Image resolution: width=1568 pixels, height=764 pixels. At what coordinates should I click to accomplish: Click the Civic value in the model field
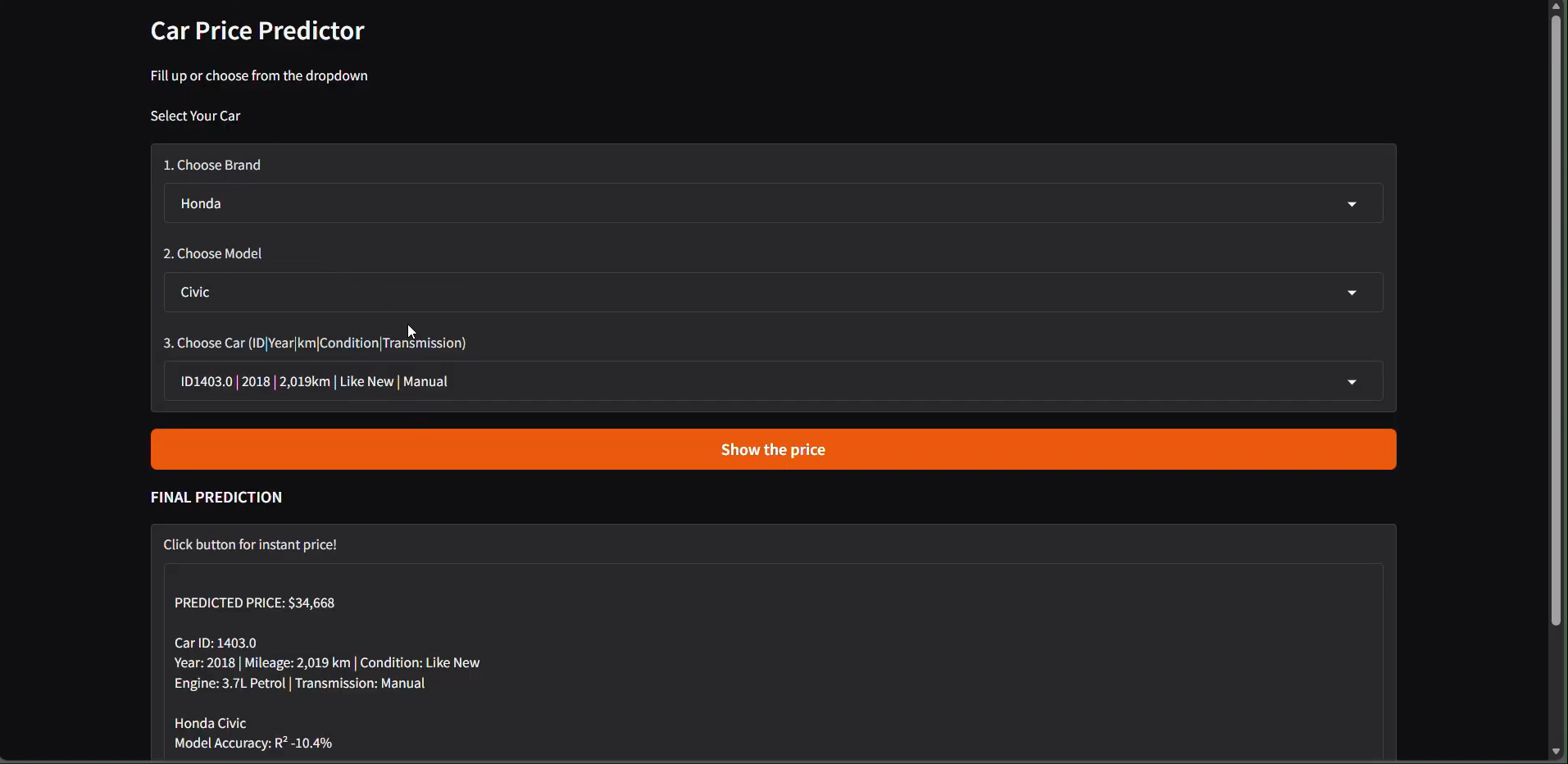195,293
